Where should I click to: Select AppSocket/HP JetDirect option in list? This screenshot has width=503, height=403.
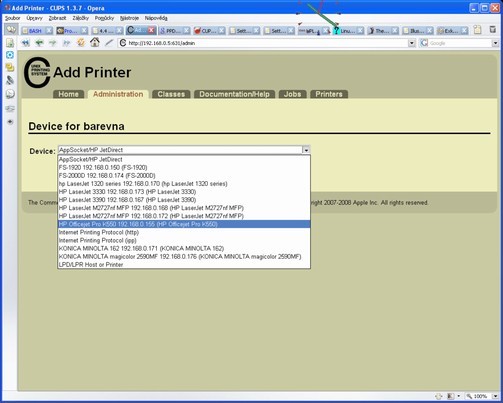[x=184, y=159]
